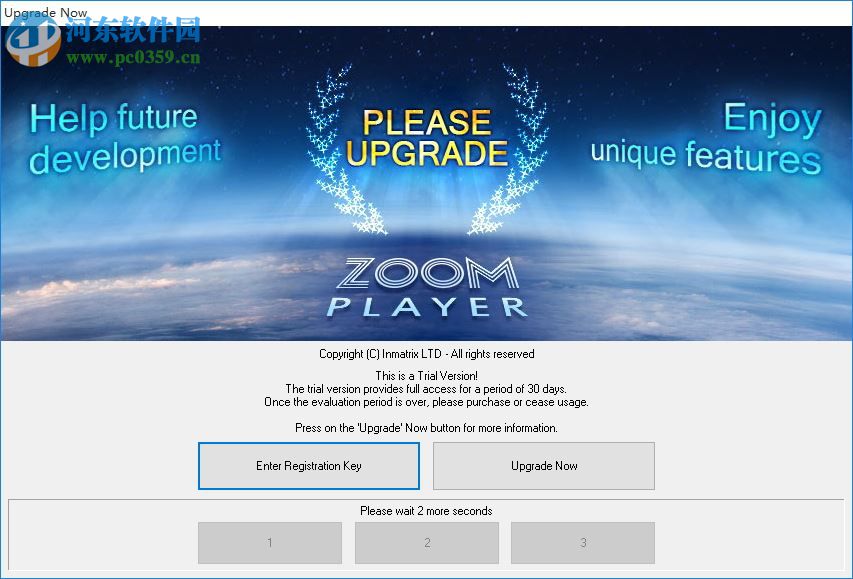Click disabled button labeled 3
This screenshot has height=579, width=853.
point(583,542)
